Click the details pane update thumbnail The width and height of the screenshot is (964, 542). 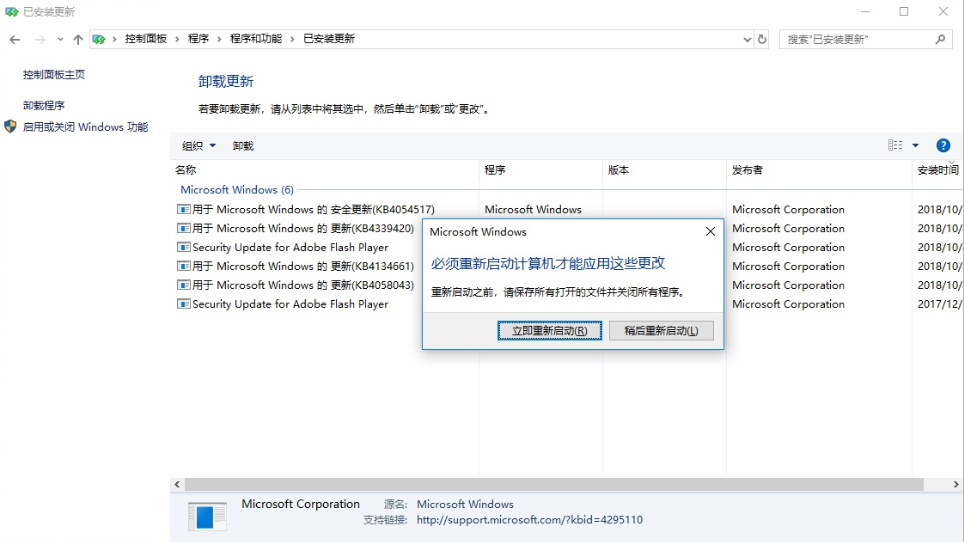pyautogui.click(x=207, y=516)
